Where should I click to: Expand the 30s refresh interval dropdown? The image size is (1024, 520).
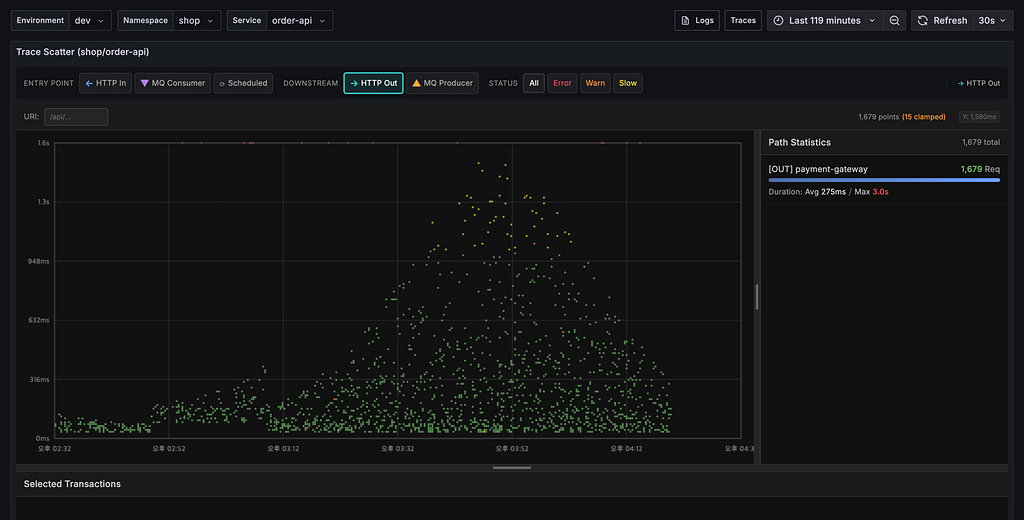pos(993,20)
